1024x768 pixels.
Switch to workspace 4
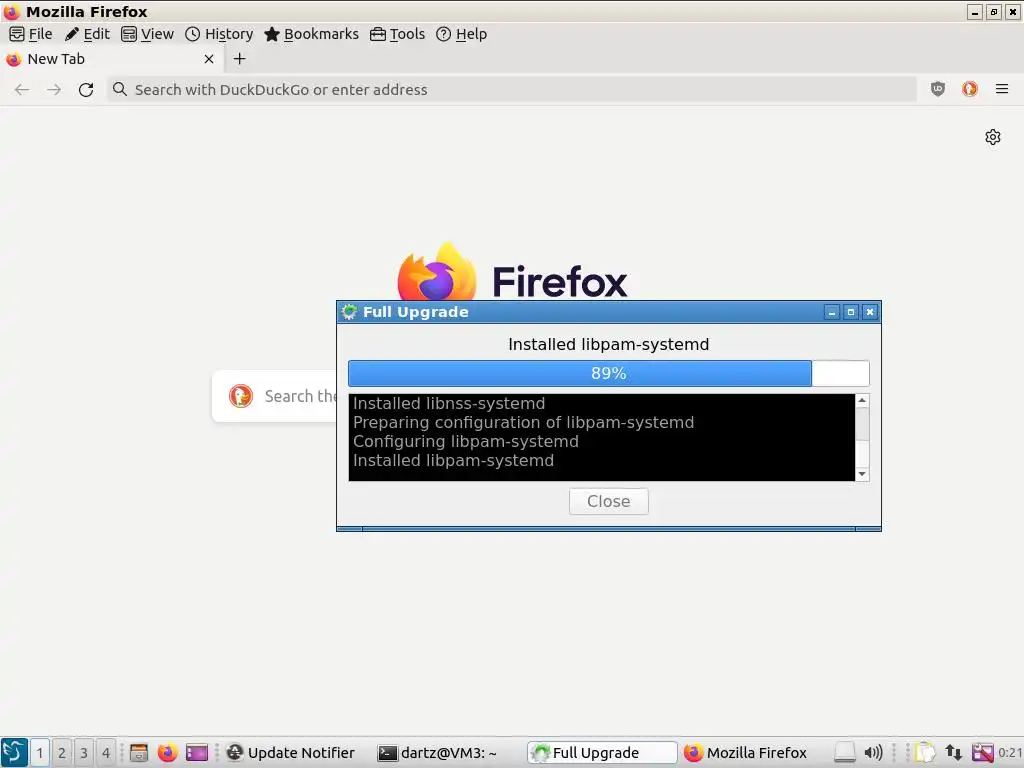click(106, 752)
